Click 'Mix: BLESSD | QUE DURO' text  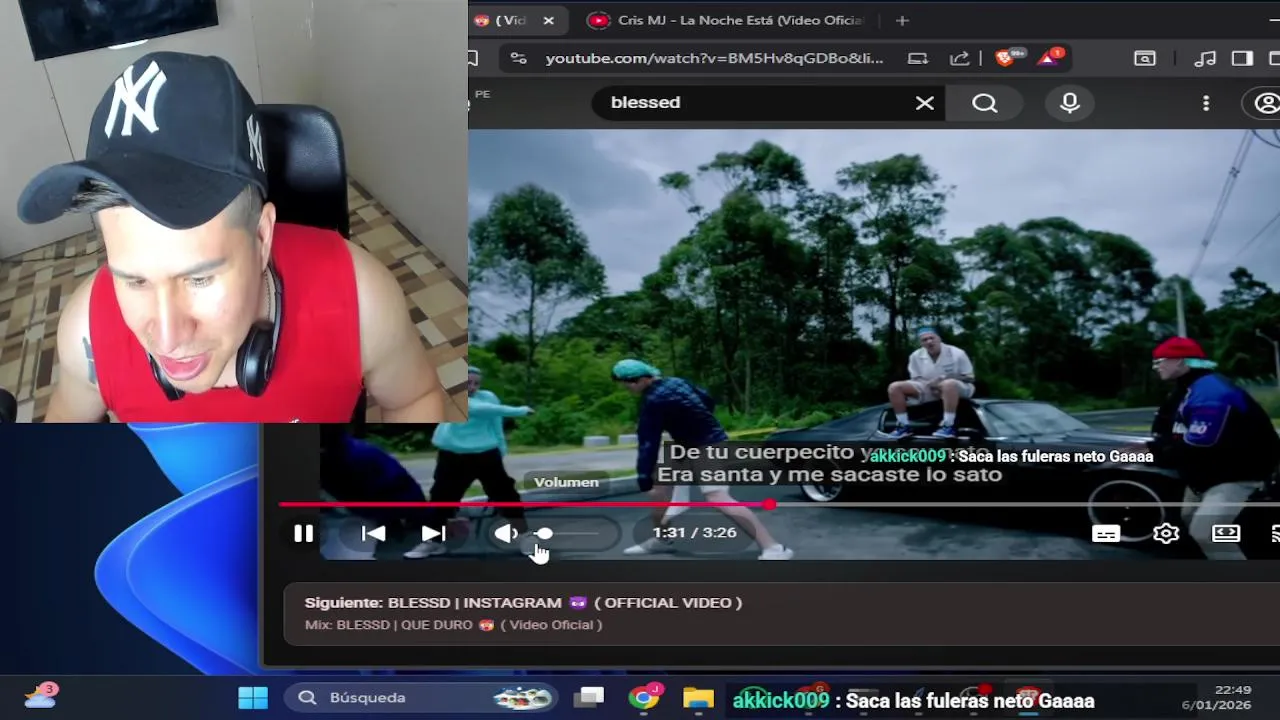[x=453, y=625]
